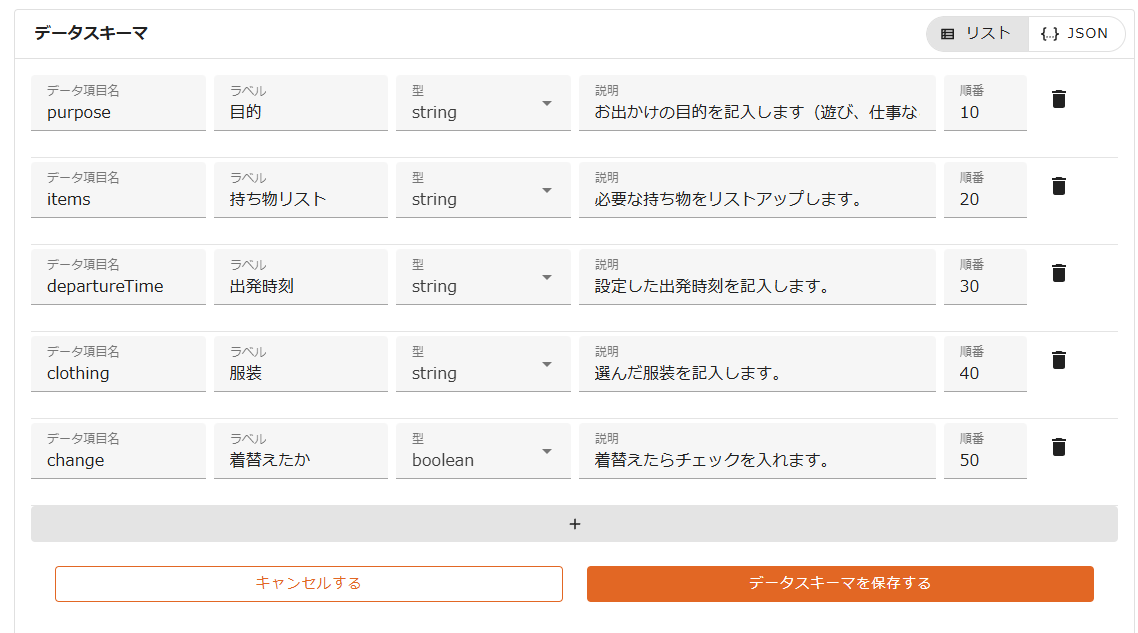Click the 持ち物リスト label field
This screenshot has width=1138, height=633.
(300, 199)
